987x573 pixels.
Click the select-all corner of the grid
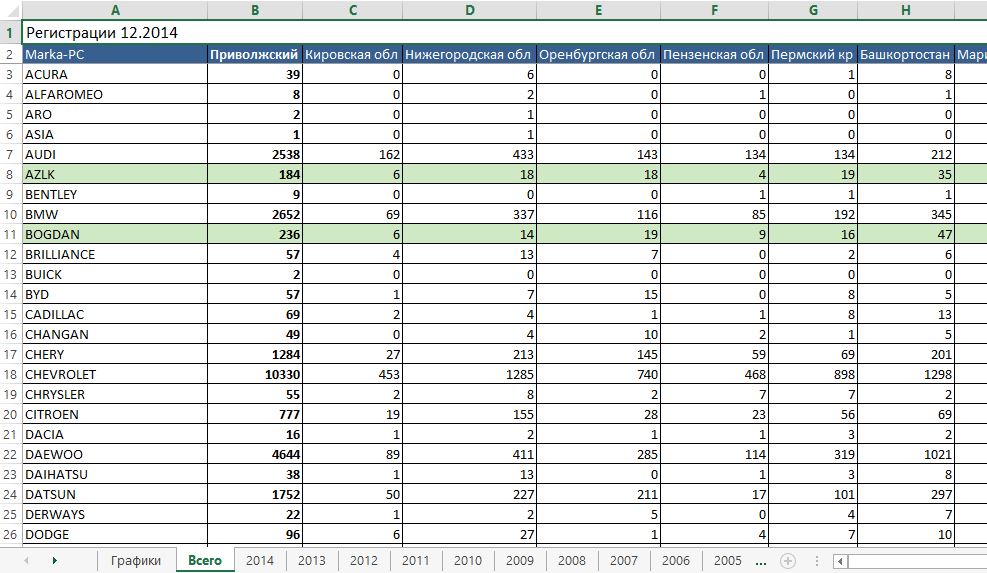10,10
